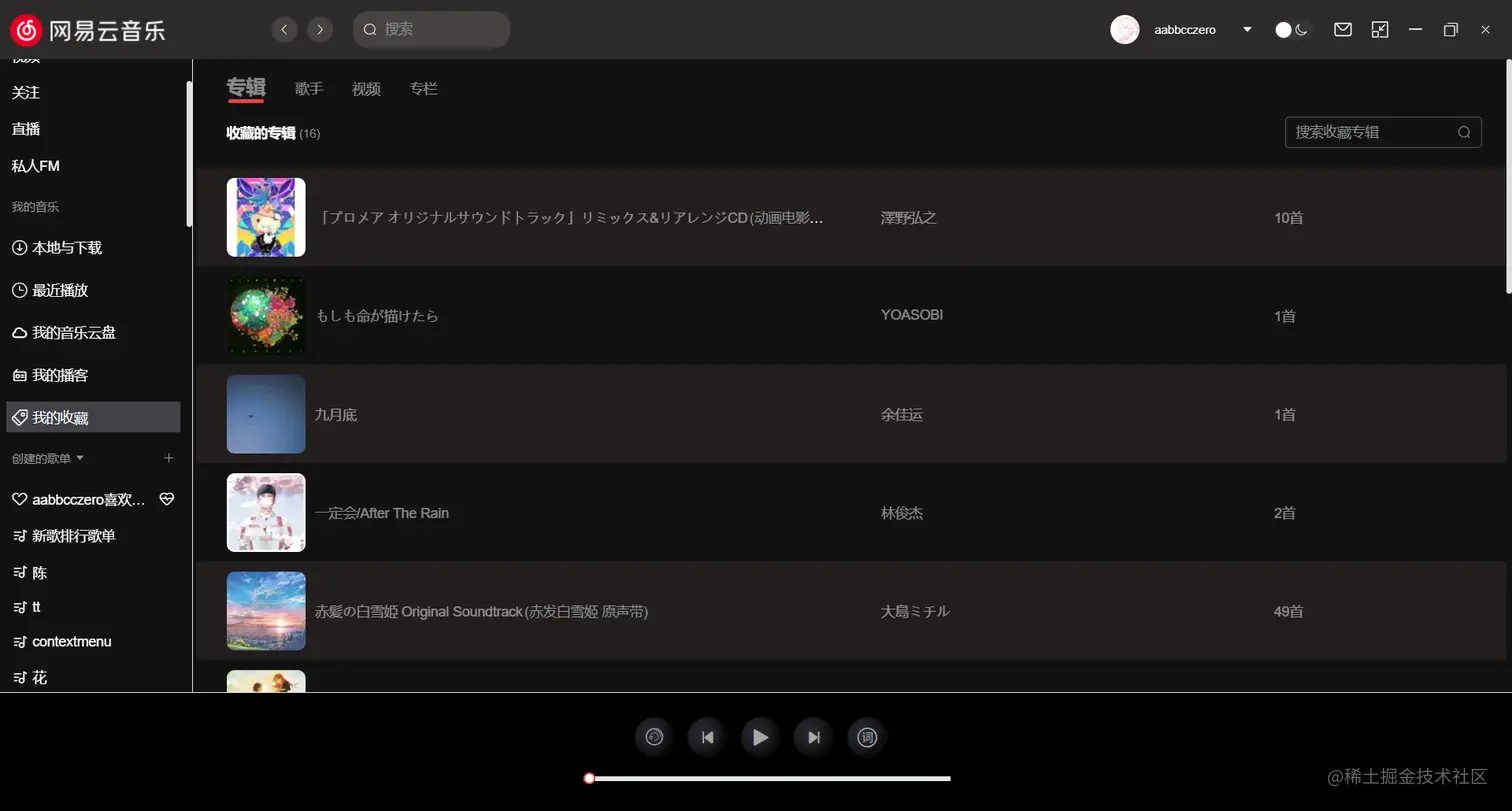Switch to the 视频 tab

[x=366, y=89]
